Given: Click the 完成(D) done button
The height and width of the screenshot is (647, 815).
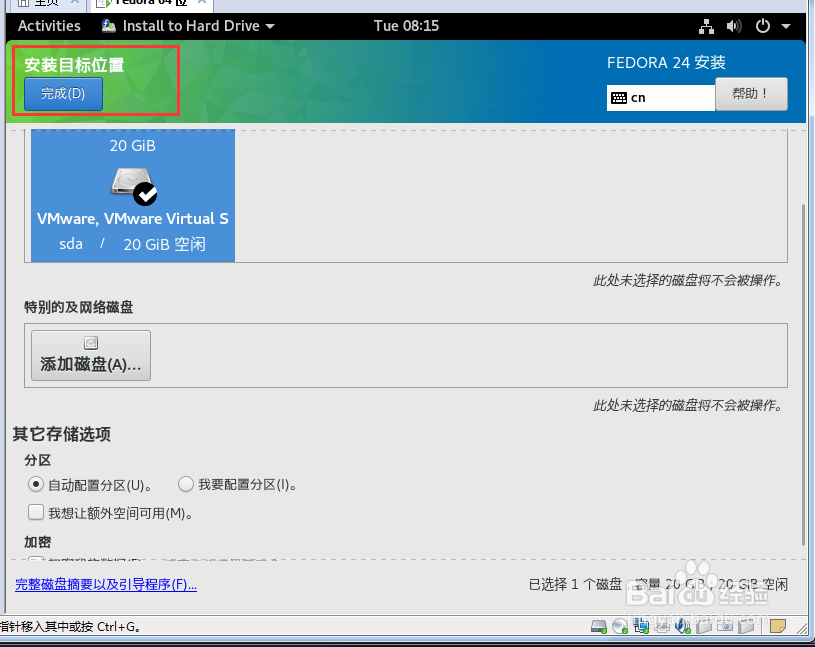Looking at the screenshot, I should 63,94.
